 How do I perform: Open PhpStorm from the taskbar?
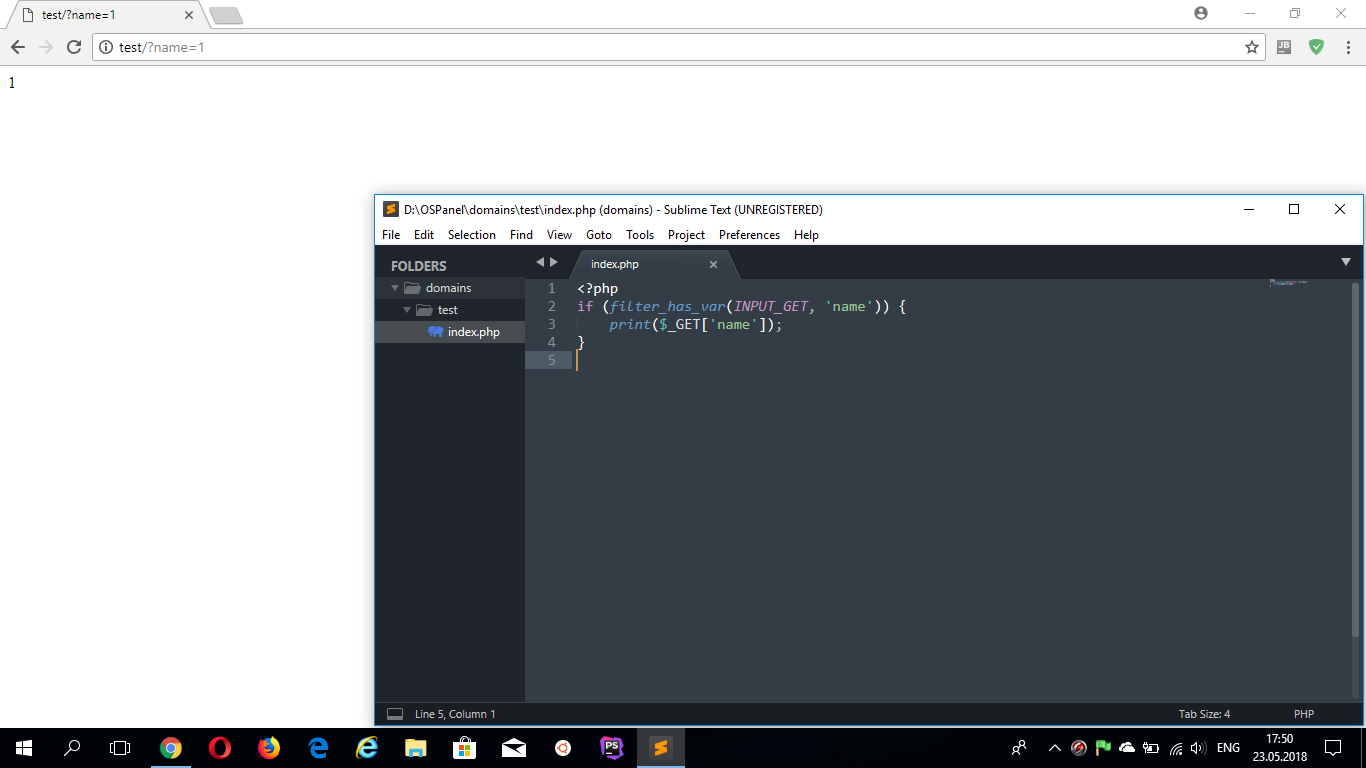coord(611,747)
